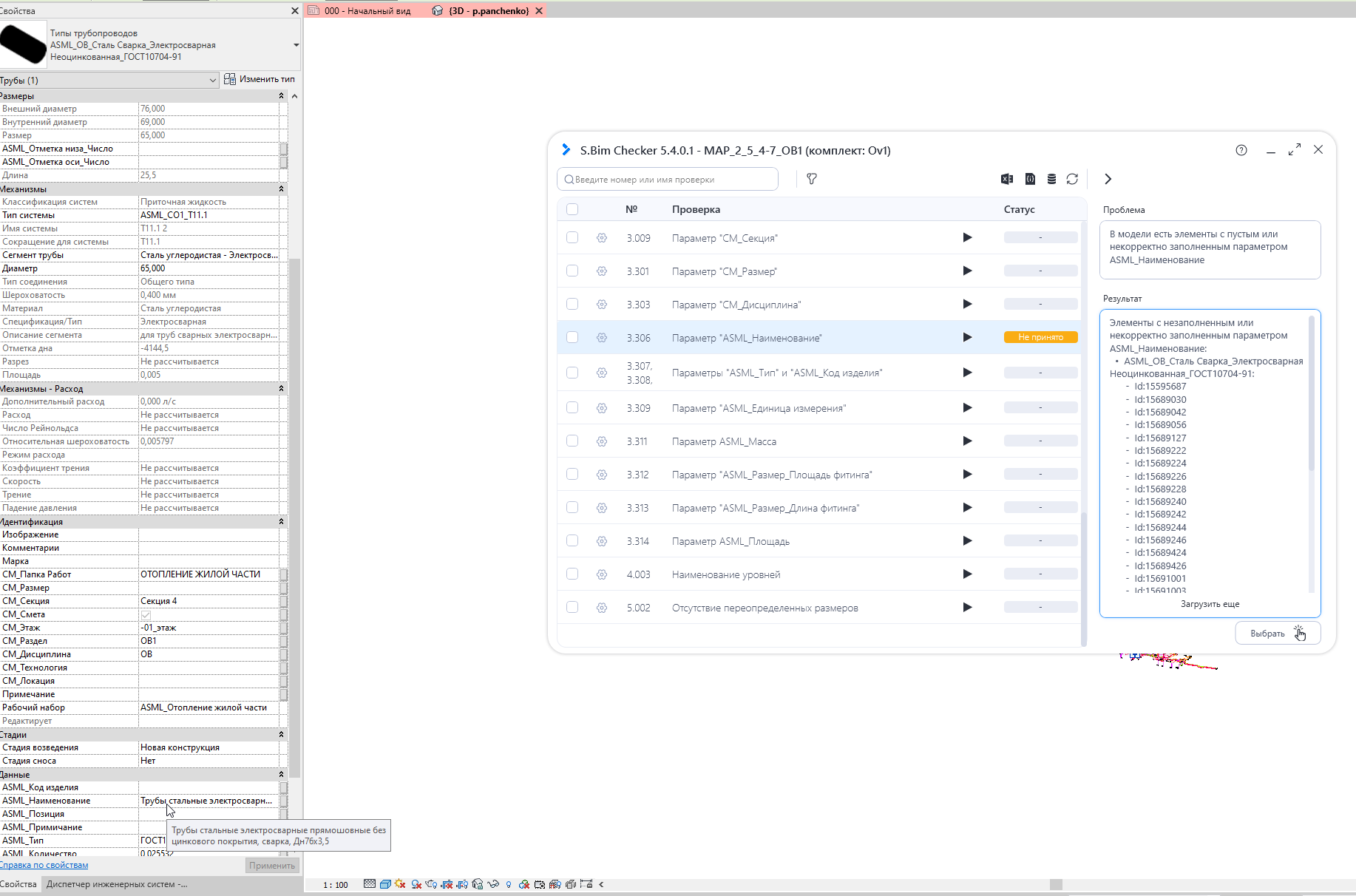Collapse the Механизмы properties group

click(x=281, y=189)
